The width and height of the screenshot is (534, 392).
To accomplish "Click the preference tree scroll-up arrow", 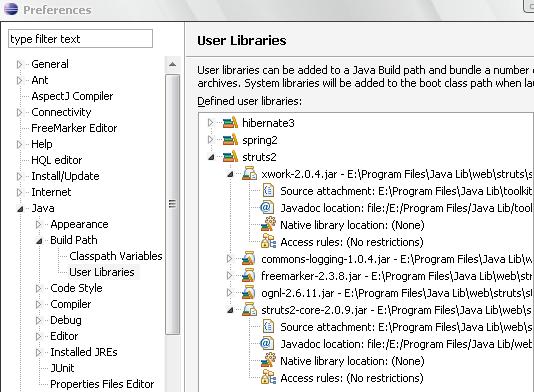I will (x=173, y=64).
